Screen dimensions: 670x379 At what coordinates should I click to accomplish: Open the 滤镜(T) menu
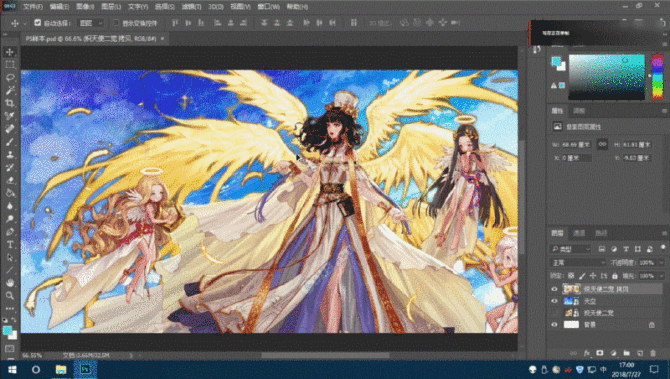[x=191, y=7]
